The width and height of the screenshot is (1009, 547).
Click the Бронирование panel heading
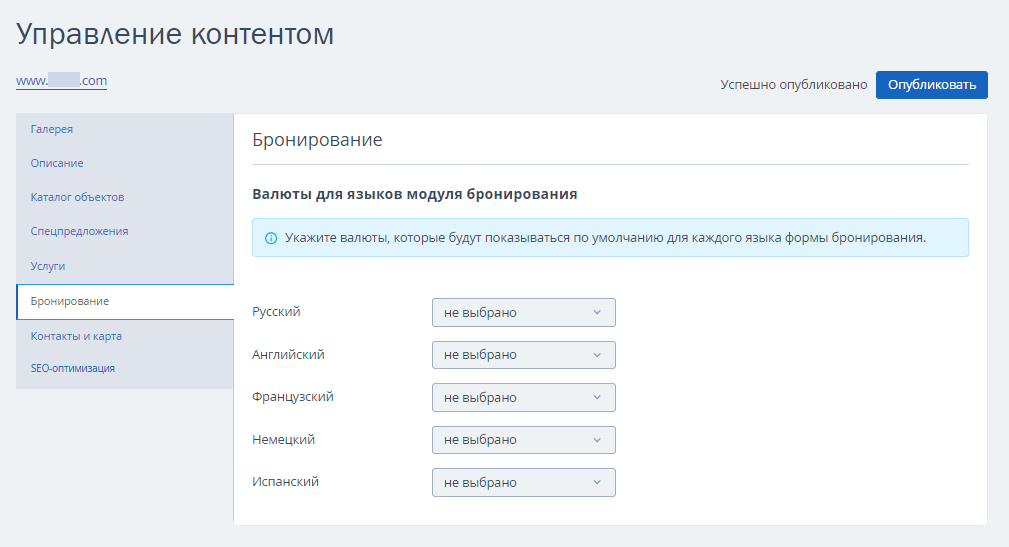pos(317,140)
